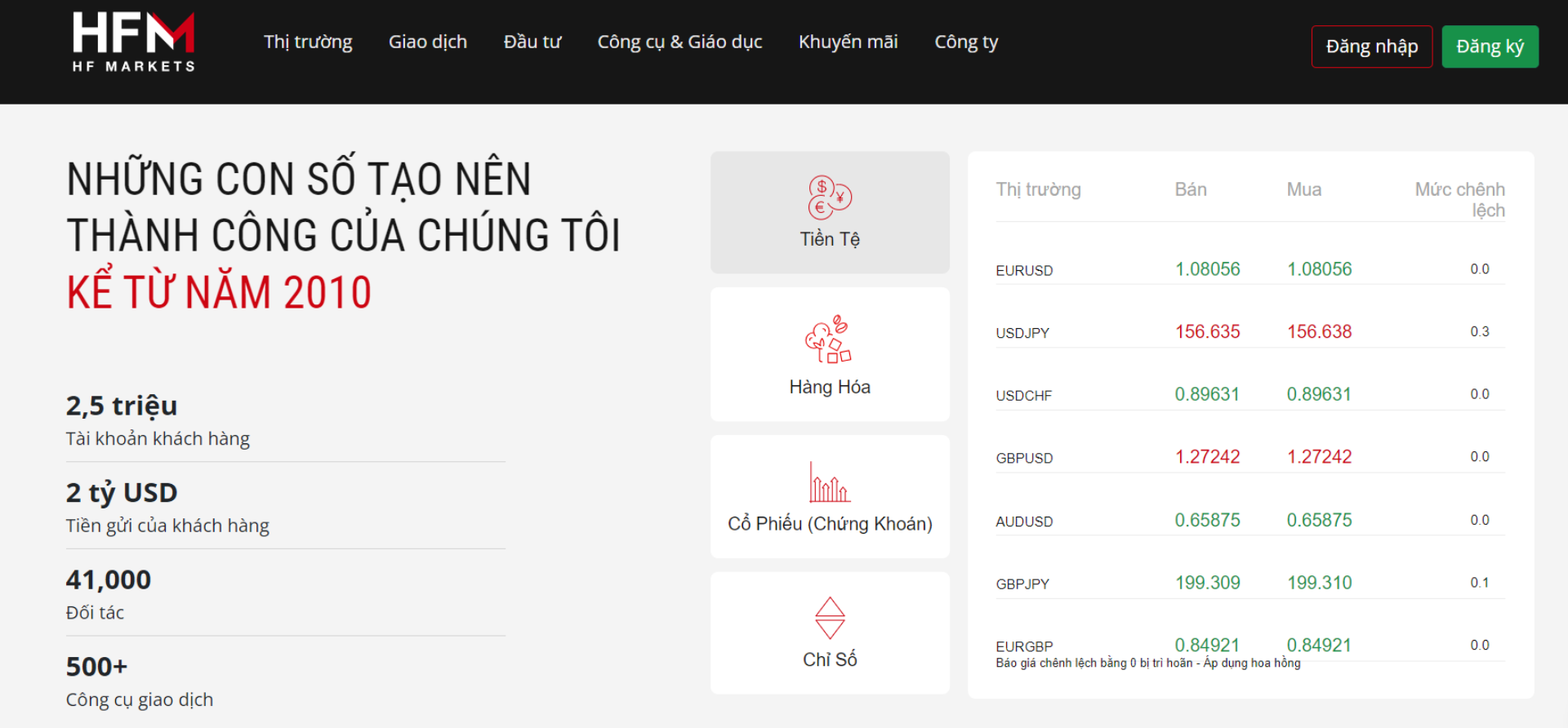Screen dimensions: 1568x728
Task: Open the Giao dịch menu
Action: [428, 42]
